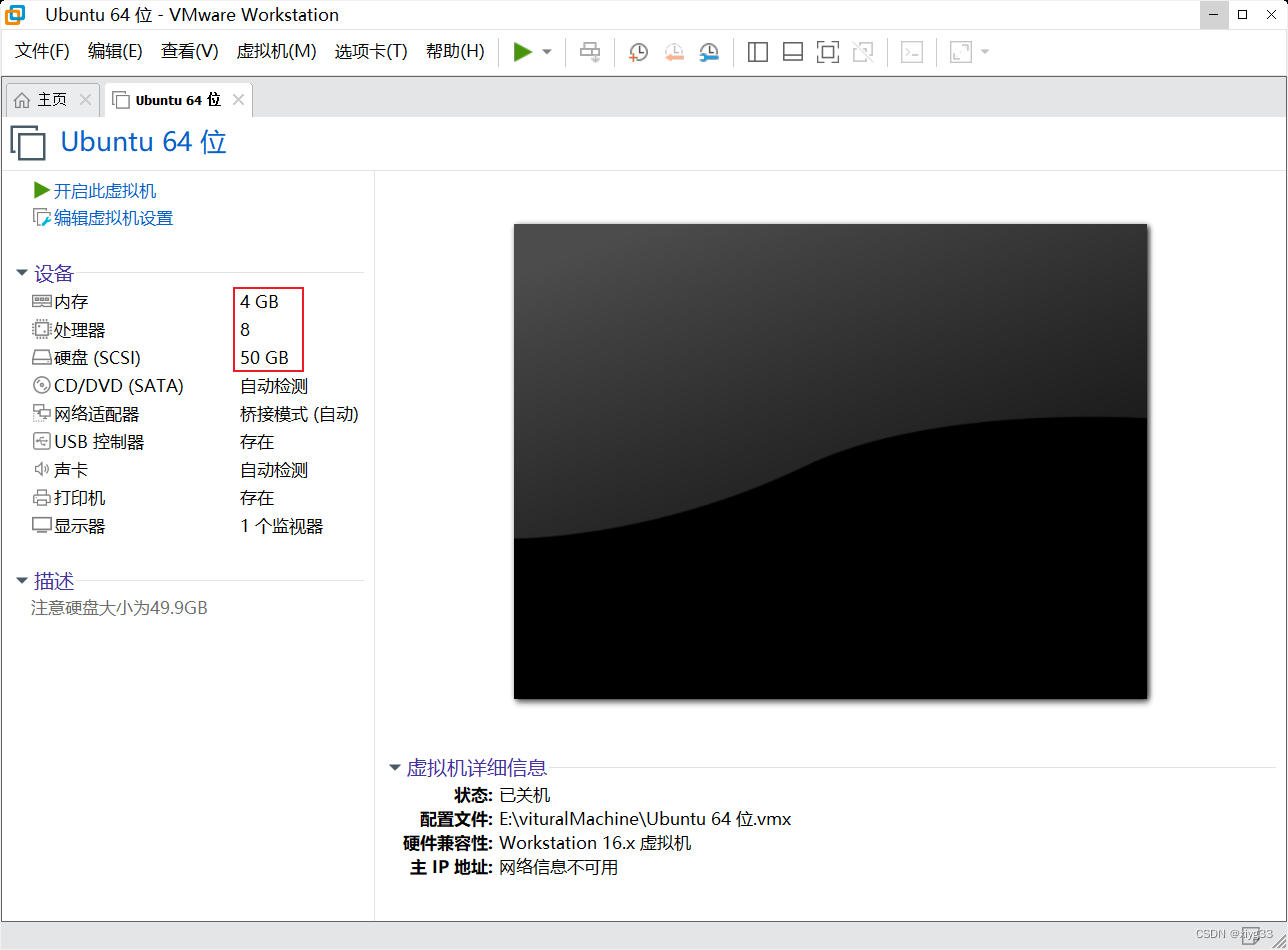Open the 选项卡(T) menu

[x=371, y=51]
